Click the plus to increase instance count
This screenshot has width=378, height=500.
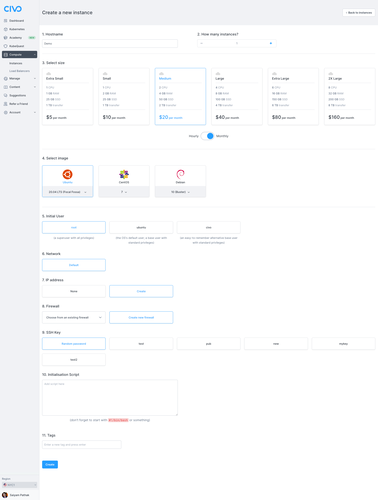[x=271, y=43]
